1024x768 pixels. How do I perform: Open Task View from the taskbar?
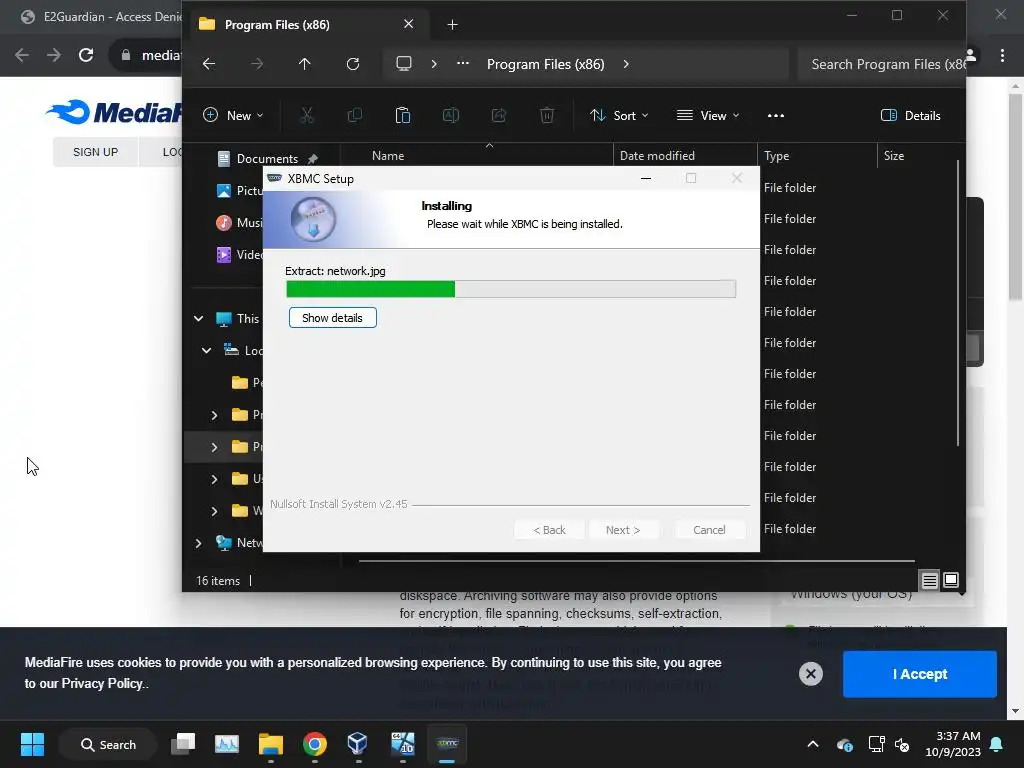pos(183,744)
